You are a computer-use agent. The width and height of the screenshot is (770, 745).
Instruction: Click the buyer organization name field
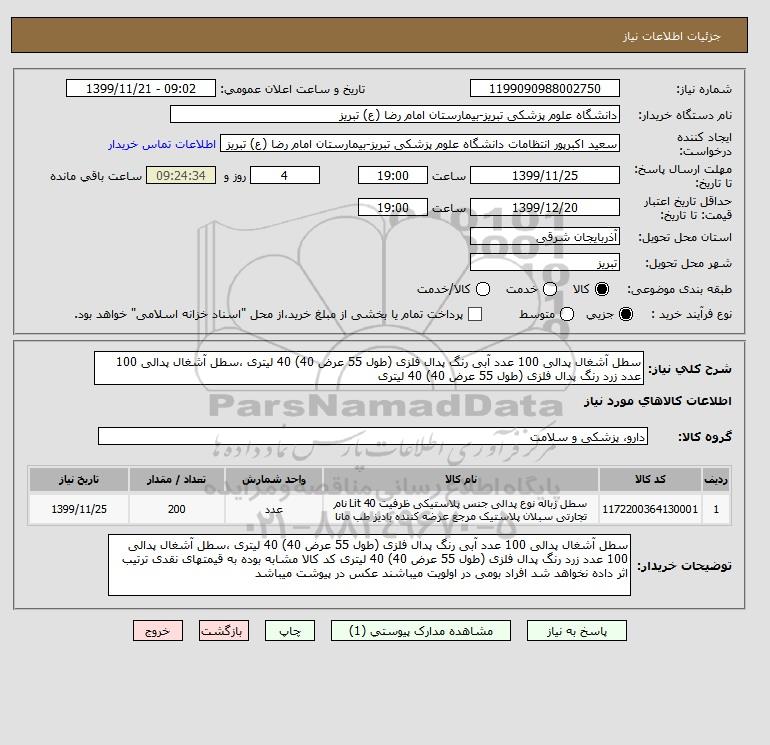(x=395, y=114)
